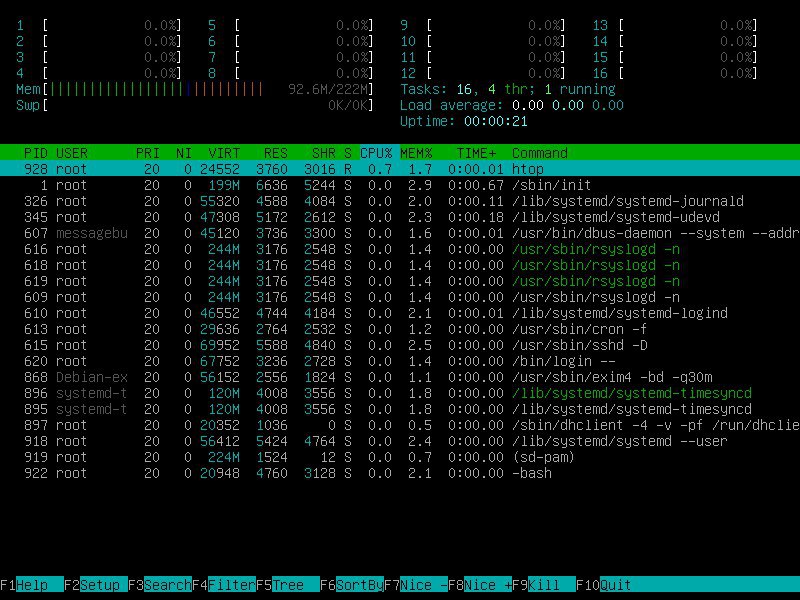Click the F9 Kill function
Screen dimensions: 800x600
click(x=544, y=585)
